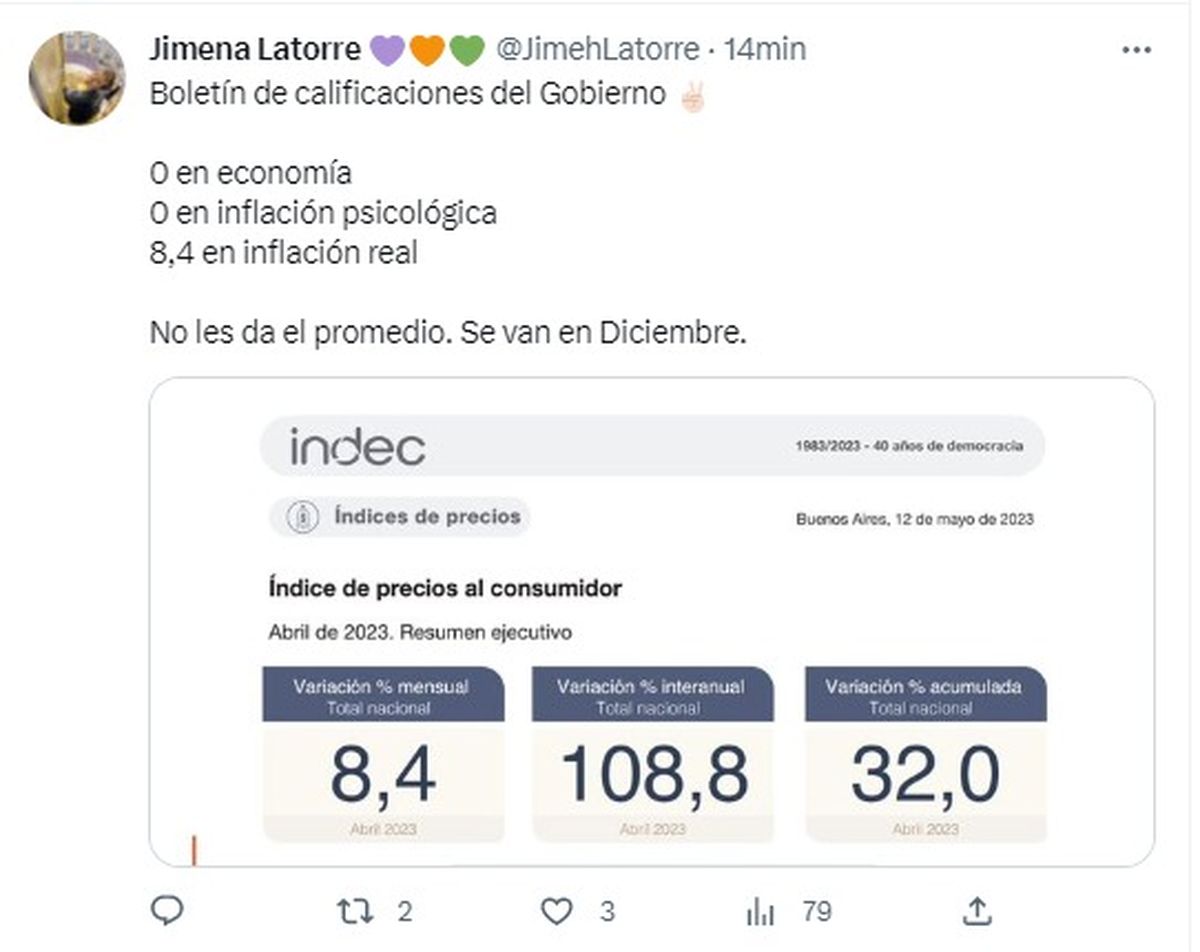Click the indec logo in the image
This screenshot has height=952, width=1200.
pos(357,447)
